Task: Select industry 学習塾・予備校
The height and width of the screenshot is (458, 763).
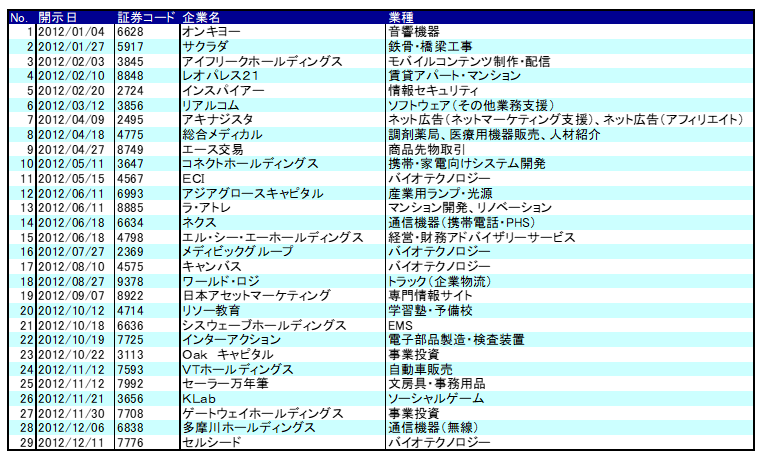Action: (x=430, y=311)
